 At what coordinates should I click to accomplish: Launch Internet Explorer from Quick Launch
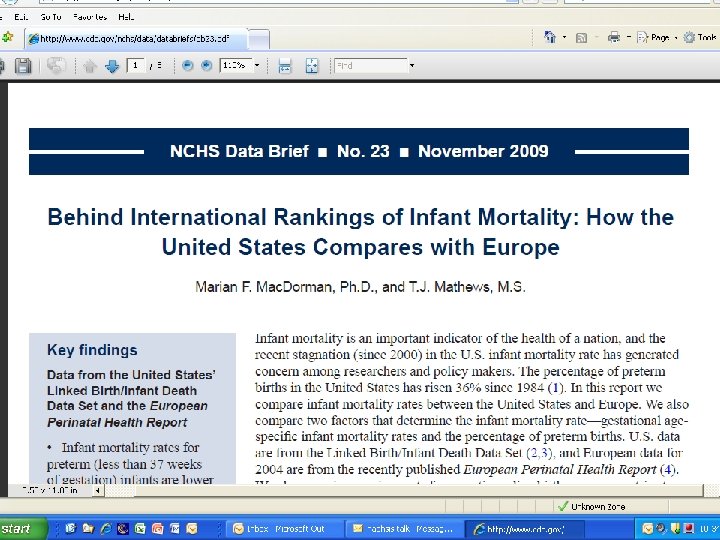click(106, 529)
